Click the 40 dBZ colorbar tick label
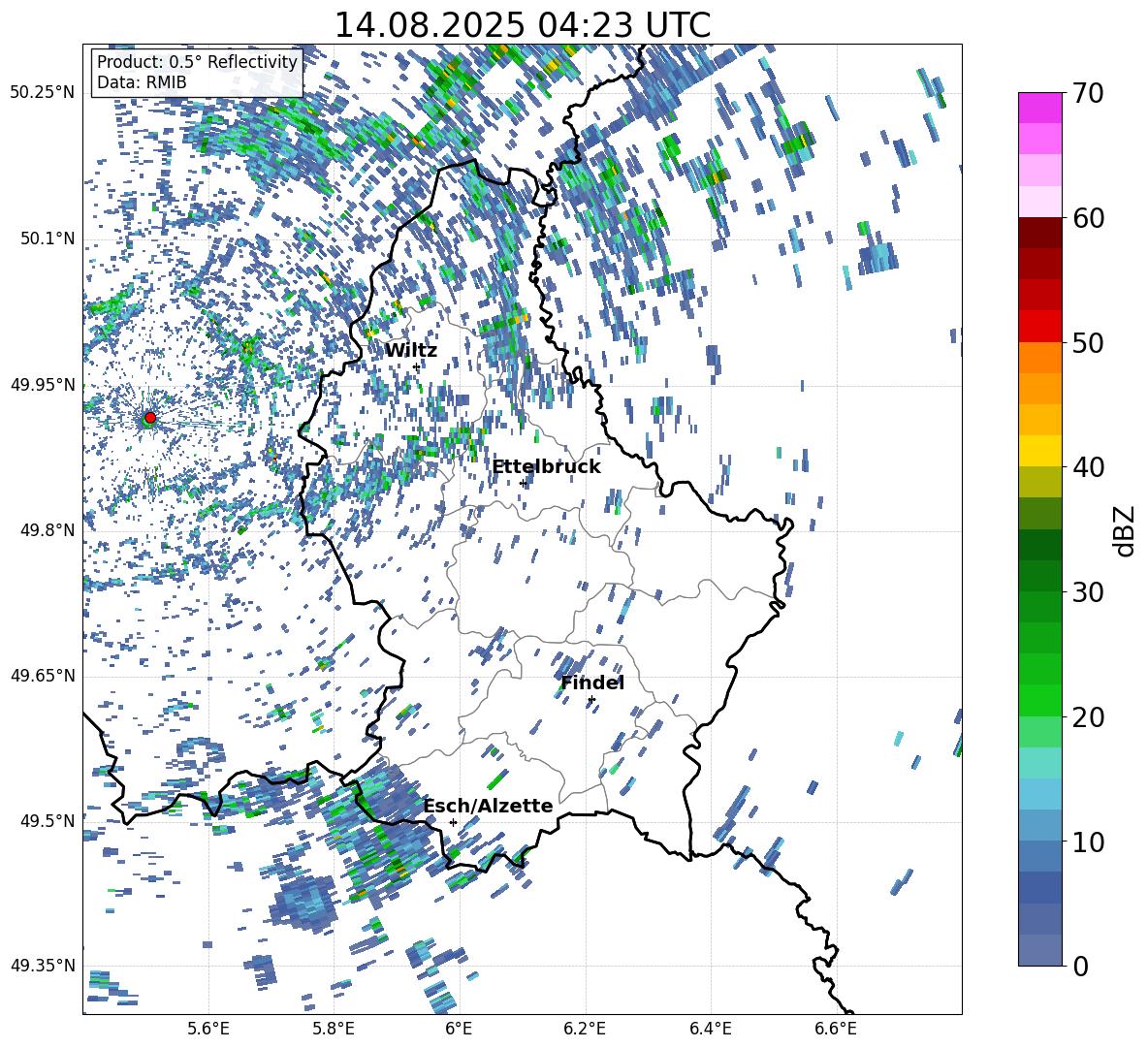The width and height of the screenshot is (1148, 1048). click(1088, 467)
